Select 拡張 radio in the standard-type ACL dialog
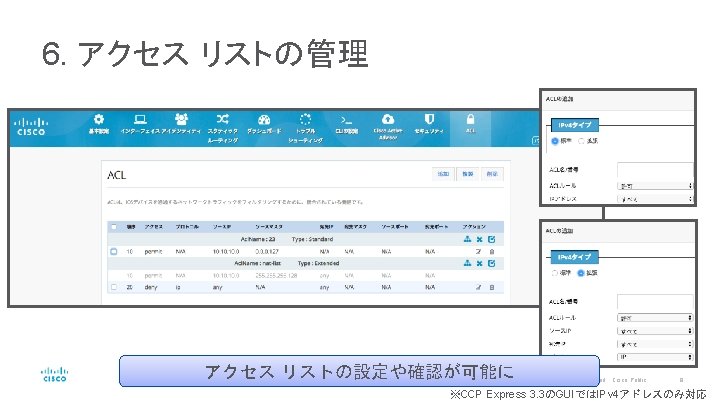Viewport: 720px width, 405px height. pos(581,141)
